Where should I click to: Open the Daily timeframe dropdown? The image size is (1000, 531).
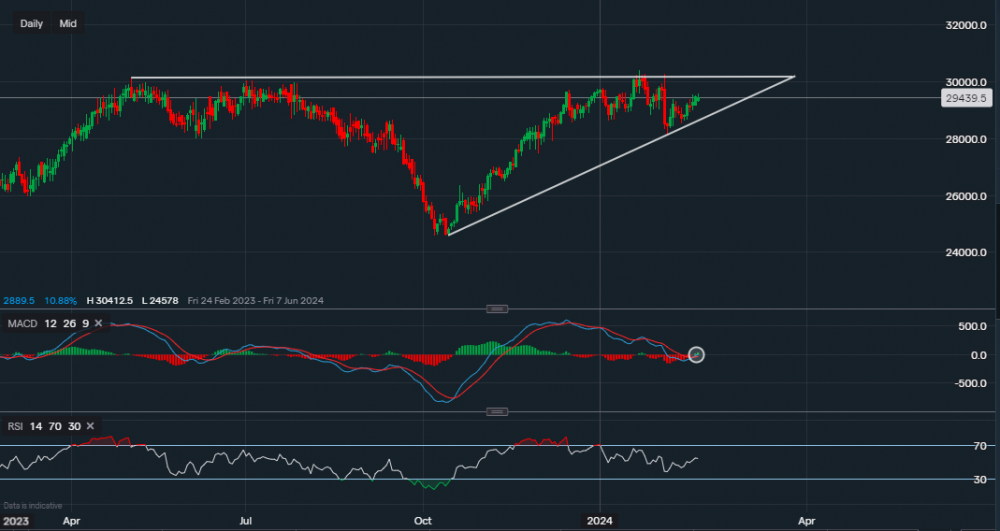click(32, 23)
